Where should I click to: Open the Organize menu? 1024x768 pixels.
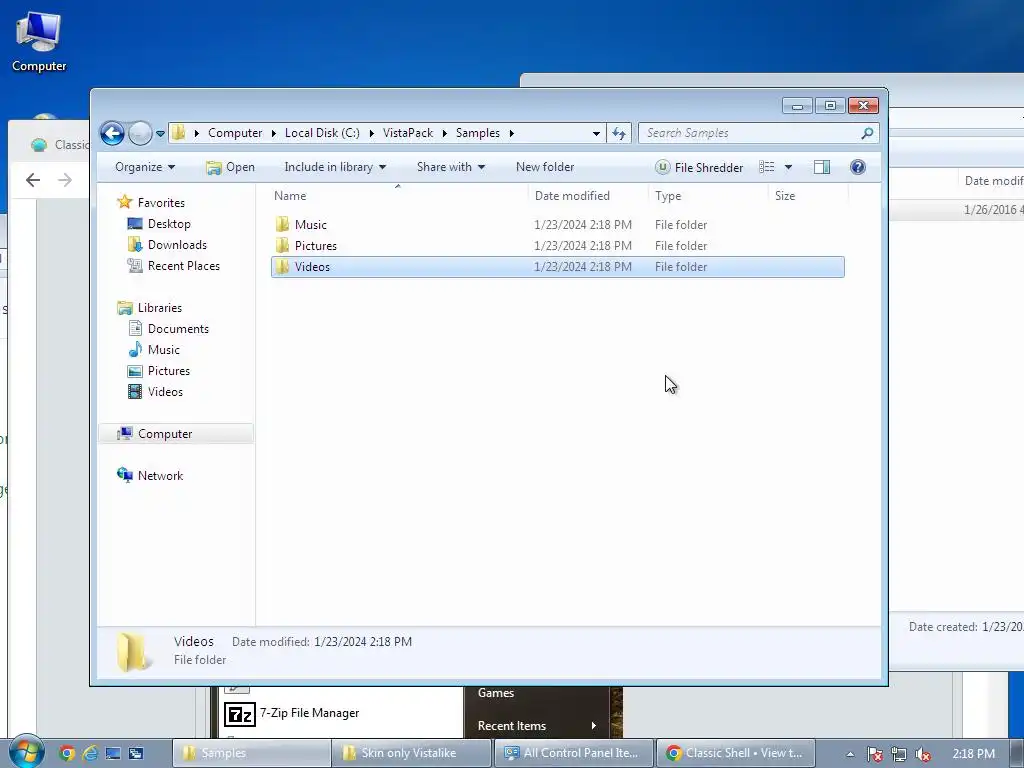click(145, 167)
